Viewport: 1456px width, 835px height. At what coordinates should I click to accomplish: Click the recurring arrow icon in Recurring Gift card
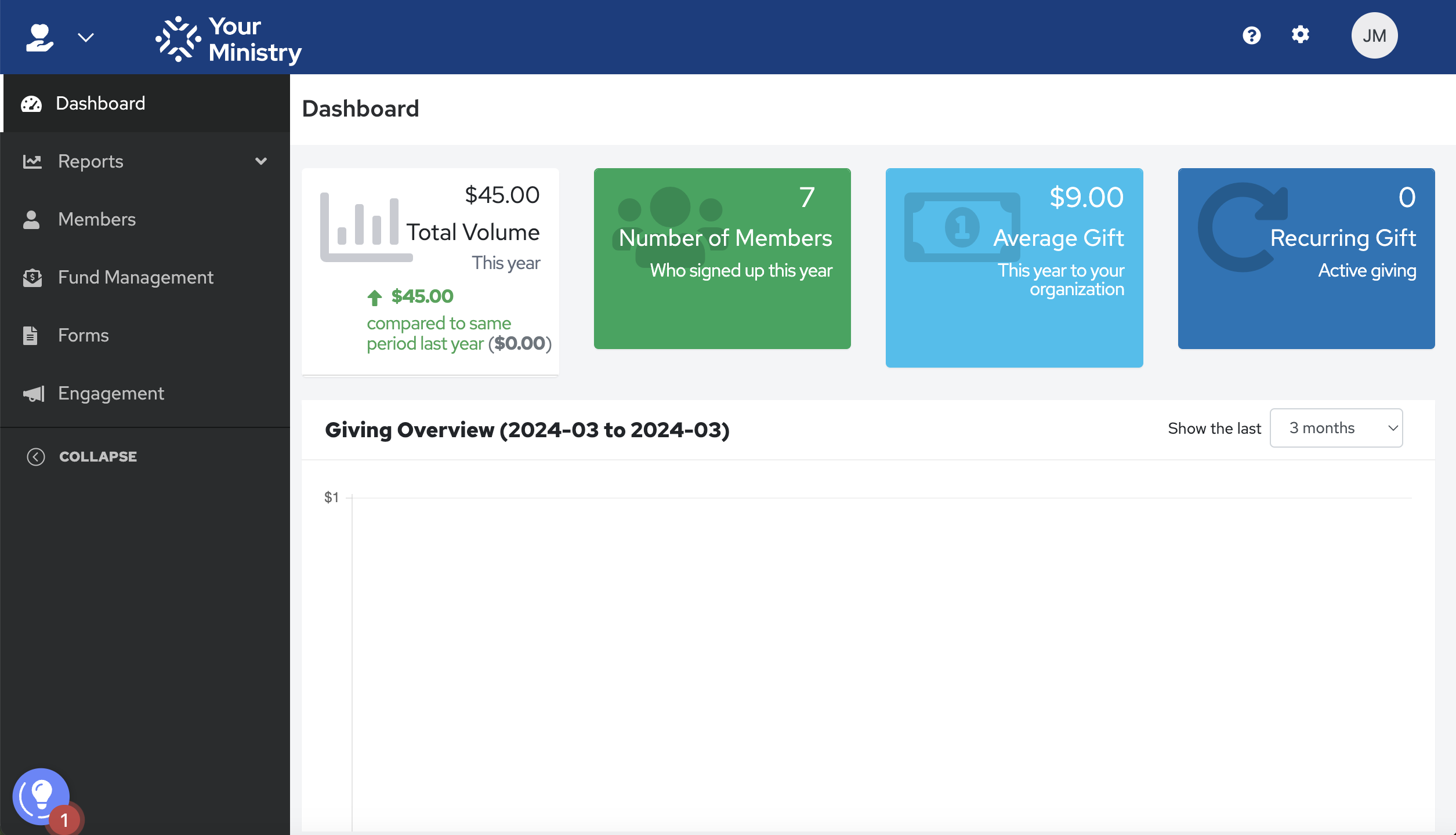click(x=1243, y=227)
